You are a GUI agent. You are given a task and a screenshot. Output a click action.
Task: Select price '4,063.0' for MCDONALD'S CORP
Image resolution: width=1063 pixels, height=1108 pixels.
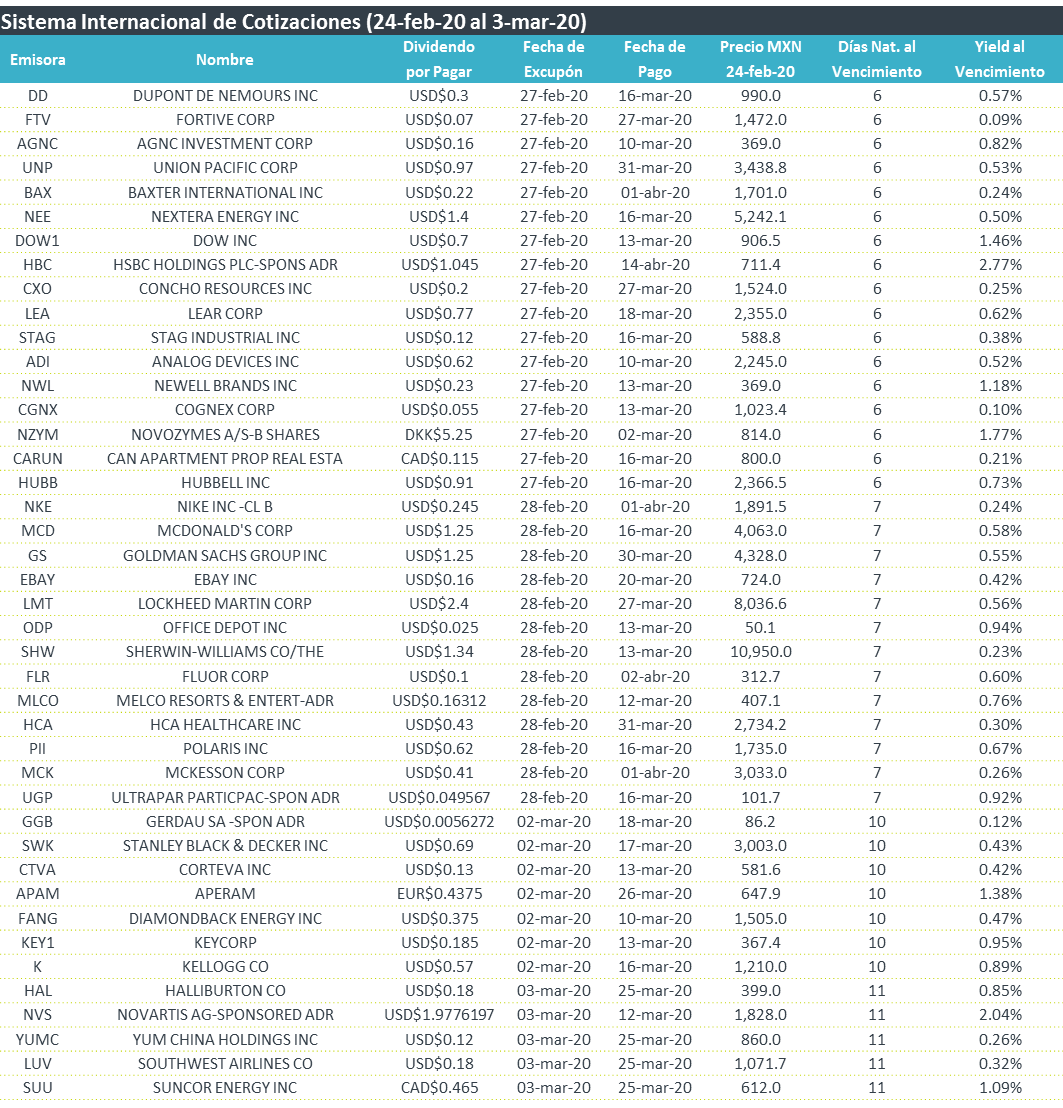[x=760, y=531]
